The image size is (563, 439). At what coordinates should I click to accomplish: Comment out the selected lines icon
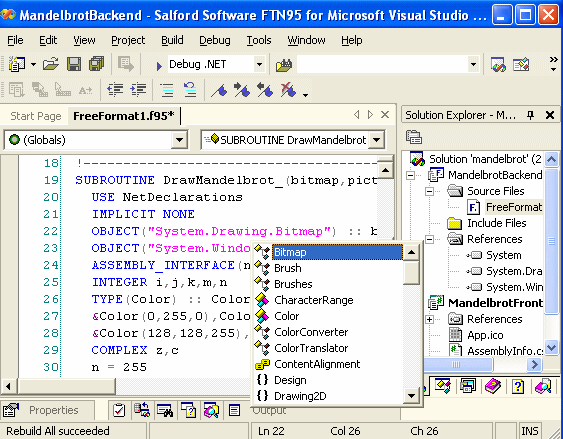167,89
